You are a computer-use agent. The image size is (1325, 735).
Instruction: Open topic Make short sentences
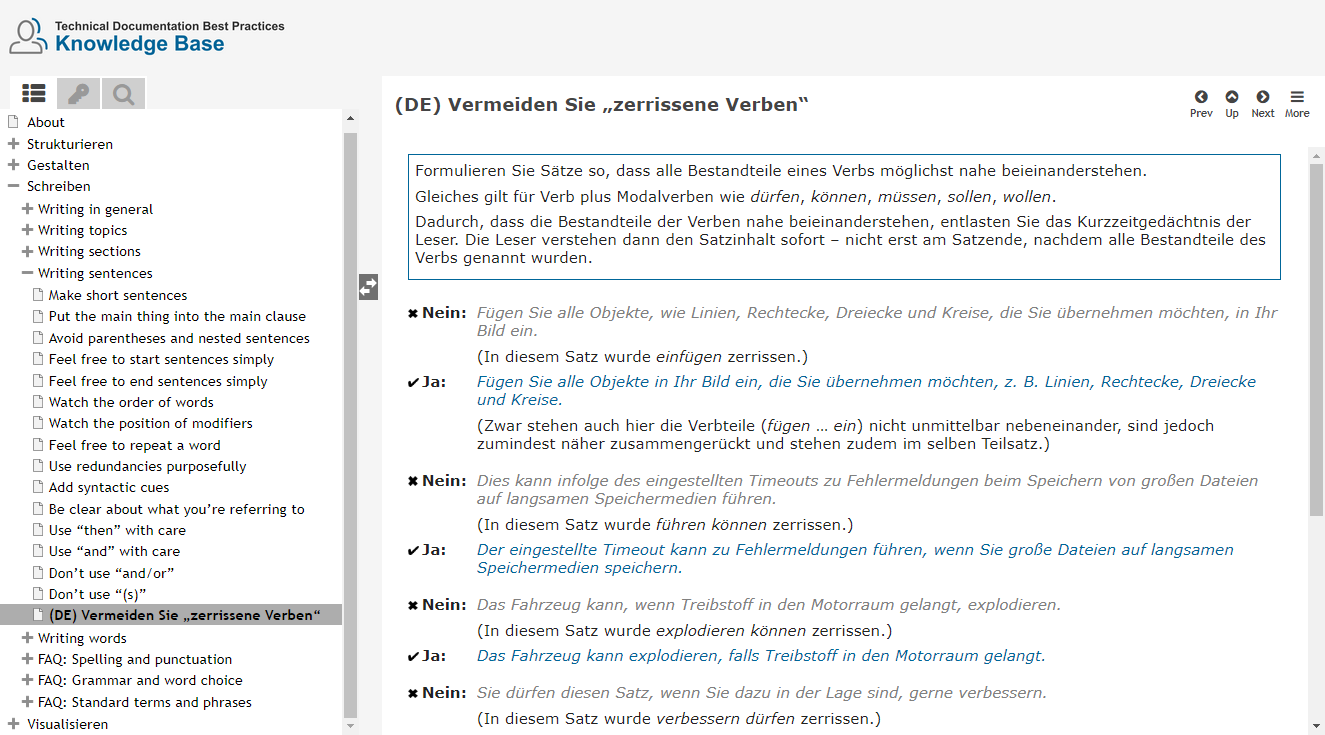[x=118, y=295]
